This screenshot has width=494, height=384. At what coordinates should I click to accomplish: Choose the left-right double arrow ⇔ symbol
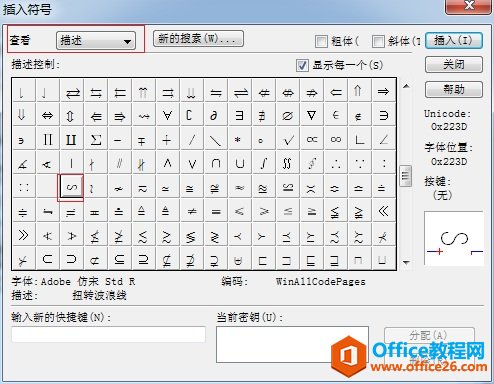(x=47, y=115)
